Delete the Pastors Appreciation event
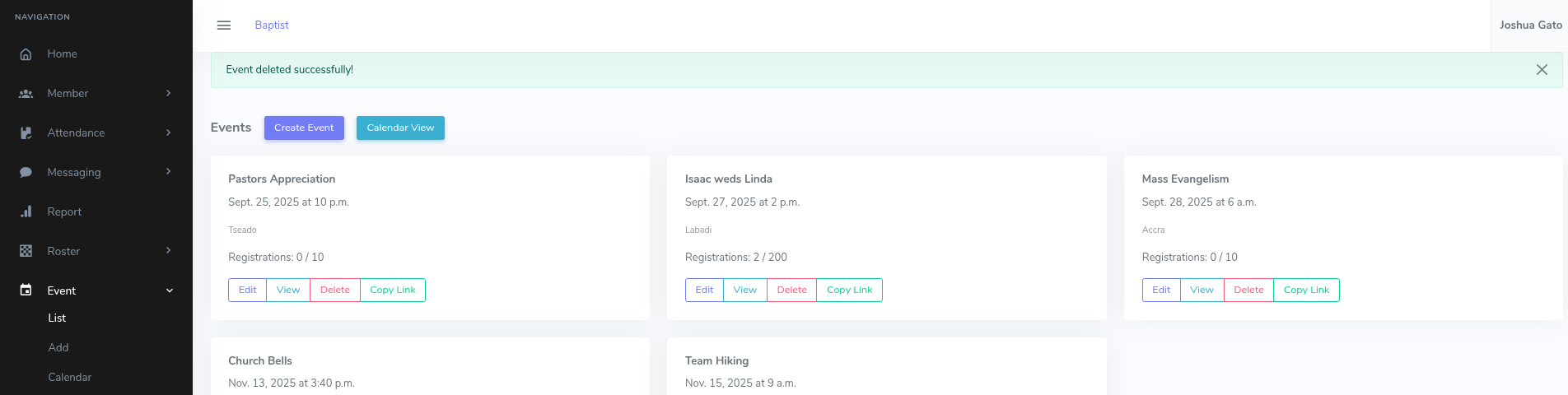 335,290
